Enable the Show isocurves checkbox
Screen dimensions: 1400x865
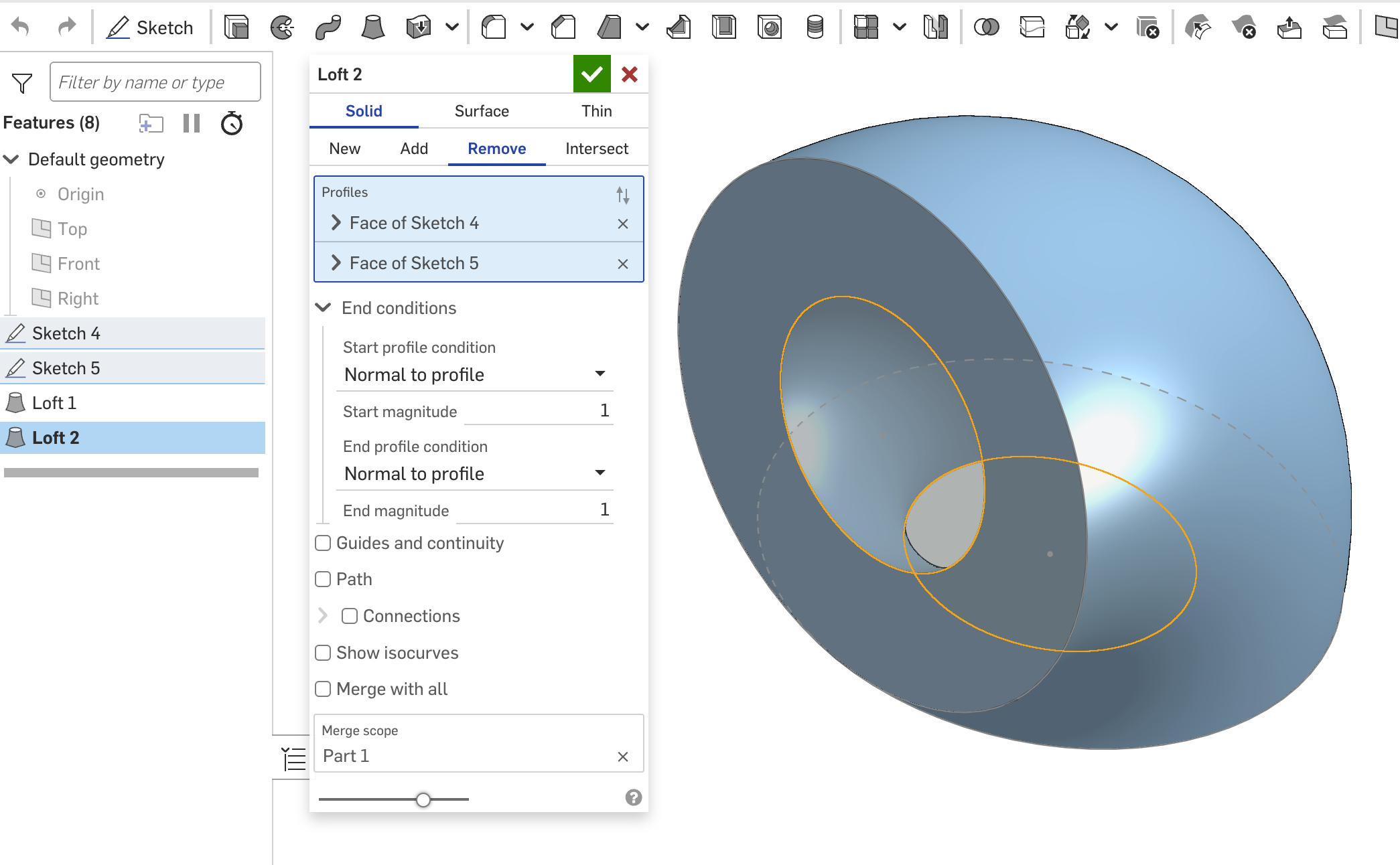(324, 653)
